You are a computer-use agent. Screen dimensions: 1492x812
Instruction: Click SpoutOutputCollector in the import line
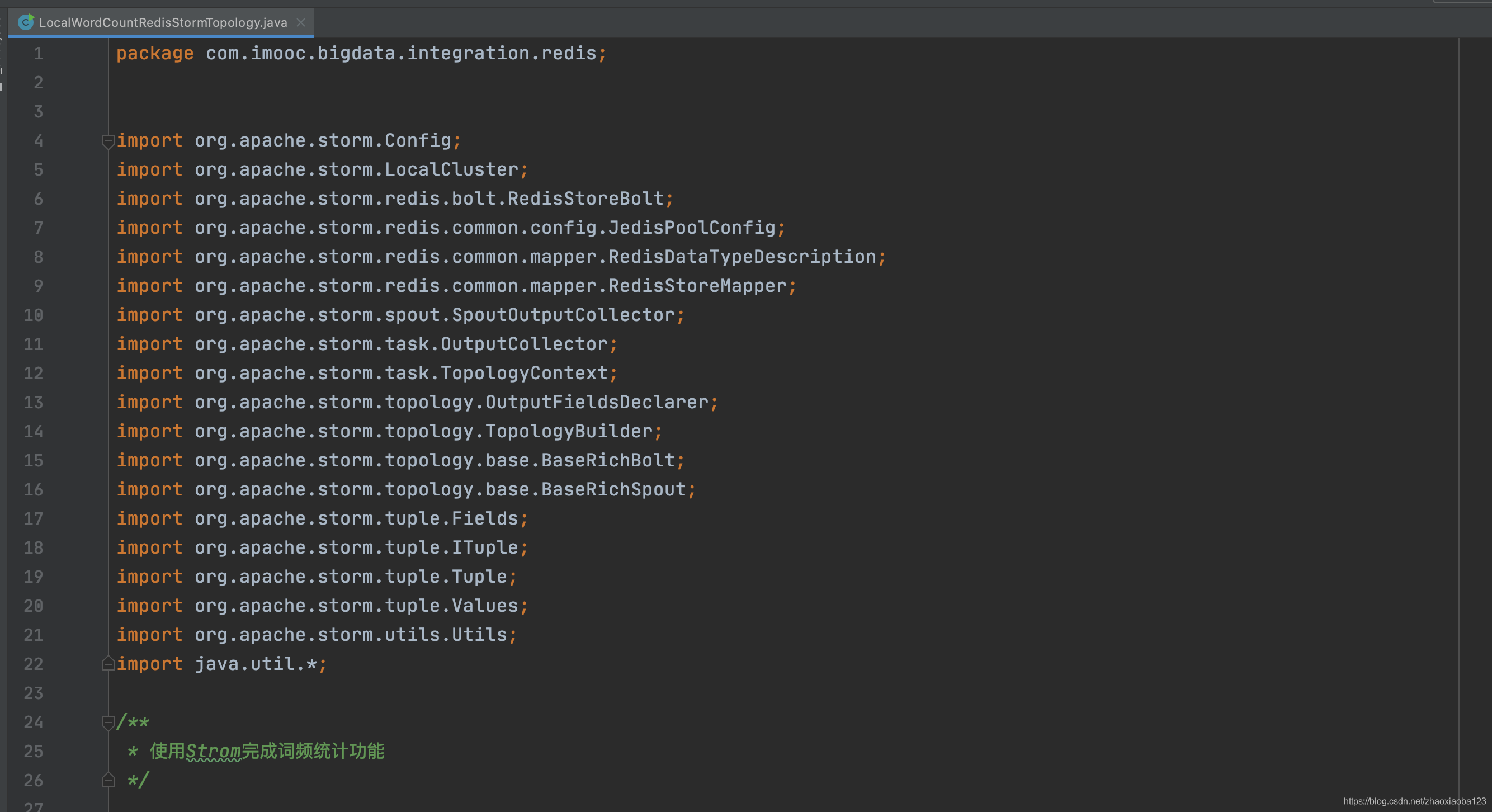coord(563,315)
